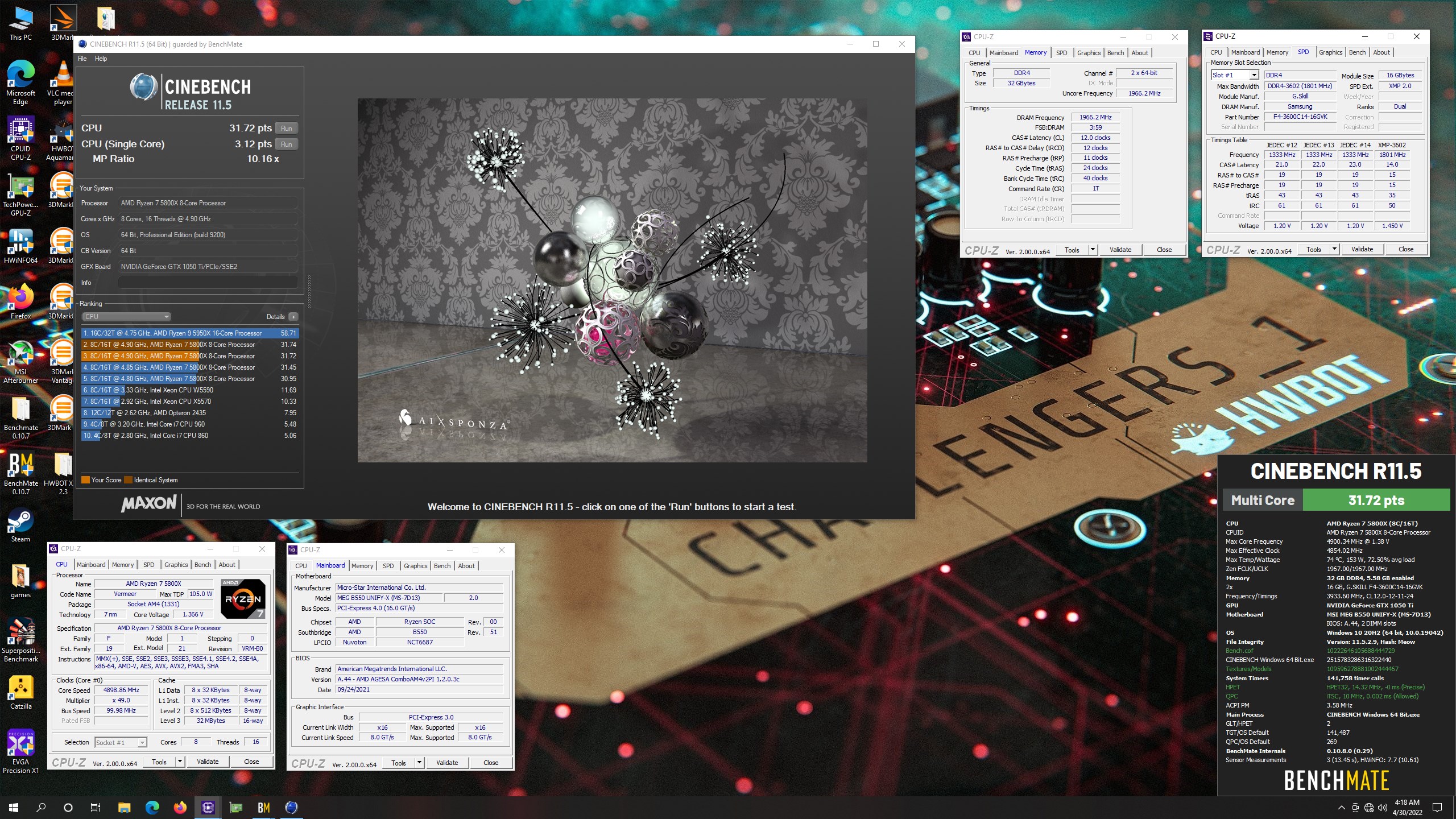Launch MSI Afterburner desktop icon
Viewport: 1456px width, 819px height.
20,361
